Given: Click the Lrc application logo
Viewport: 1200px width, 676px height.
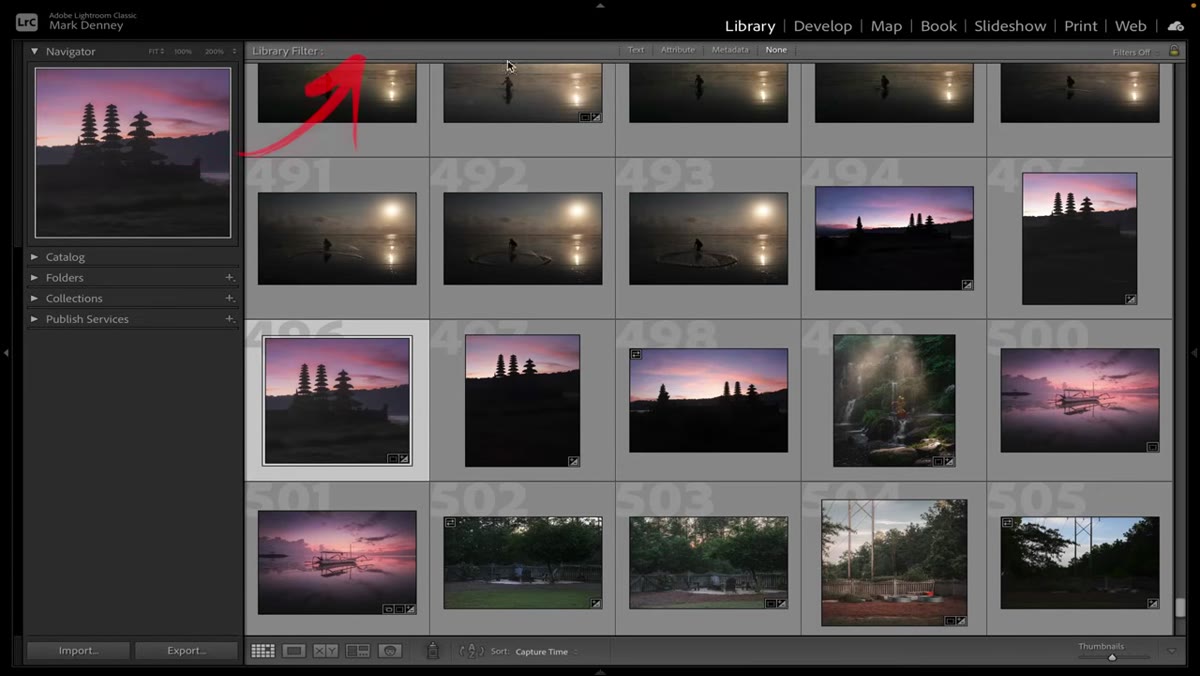Looking at the screenshot, I should pyautogui.click(x=27, y=22).
